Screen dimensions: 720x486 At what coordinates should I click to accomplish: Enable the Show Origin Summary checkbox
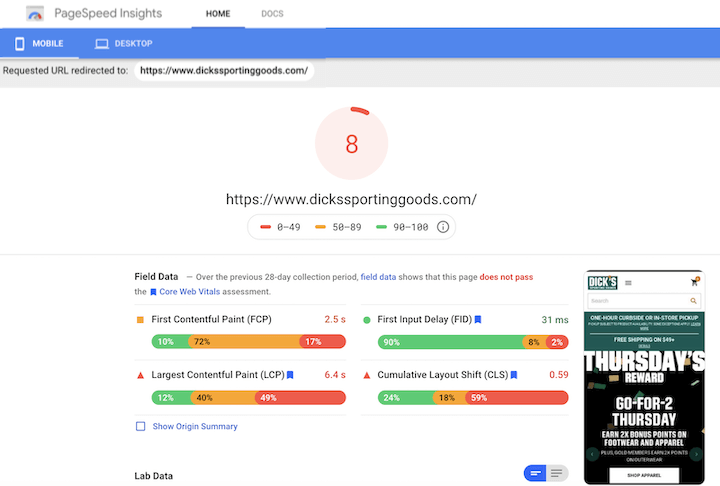[x=141, y=426]
